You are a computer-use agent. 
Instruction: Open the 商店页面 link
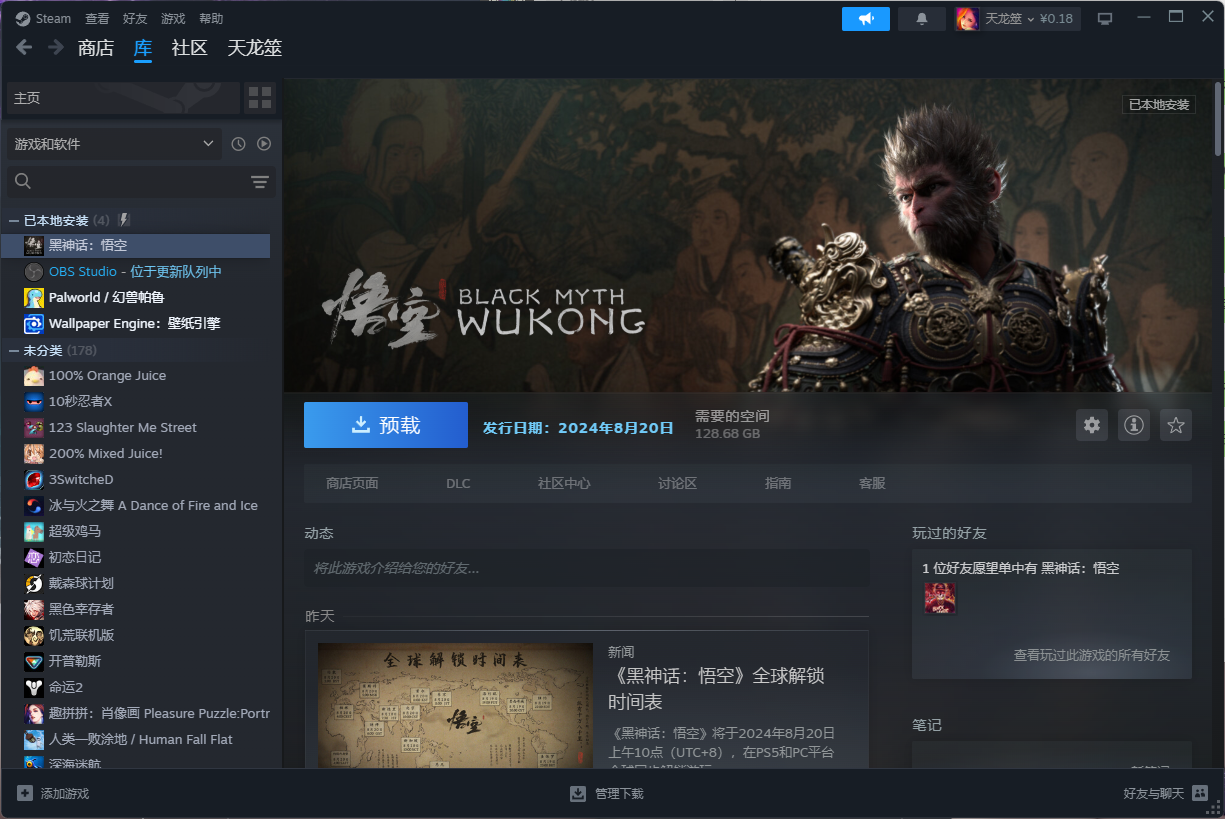[x=352, y=483]
